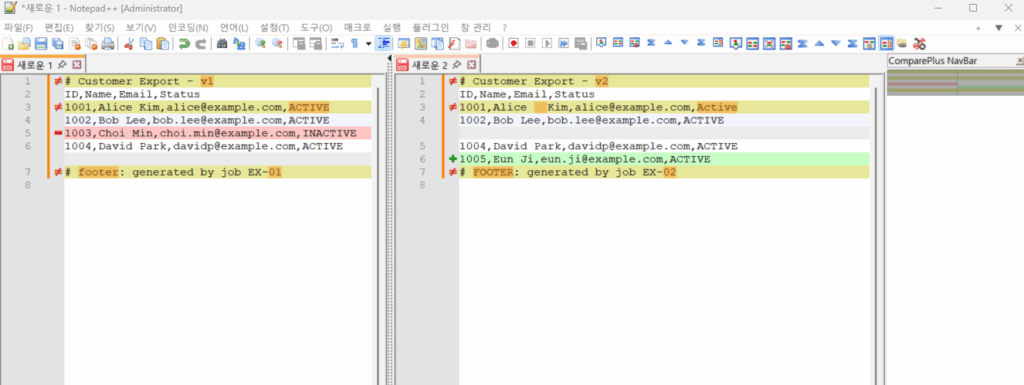Image resolution: width=1024 pixels, height=385 pixels.
Task: Close the 새로운 1 tab
Action: coord(76,65)
